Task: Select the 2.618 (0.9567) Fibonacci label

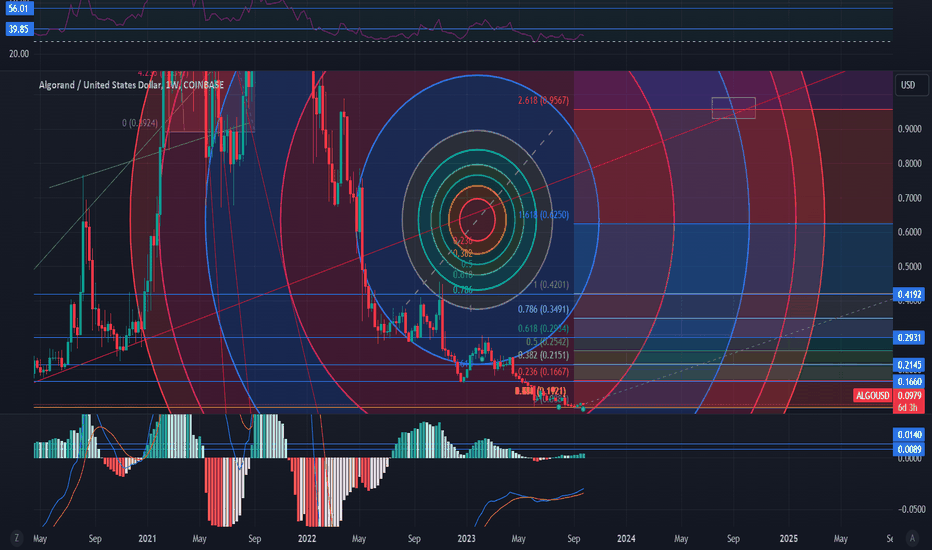Action: (543, 100)
